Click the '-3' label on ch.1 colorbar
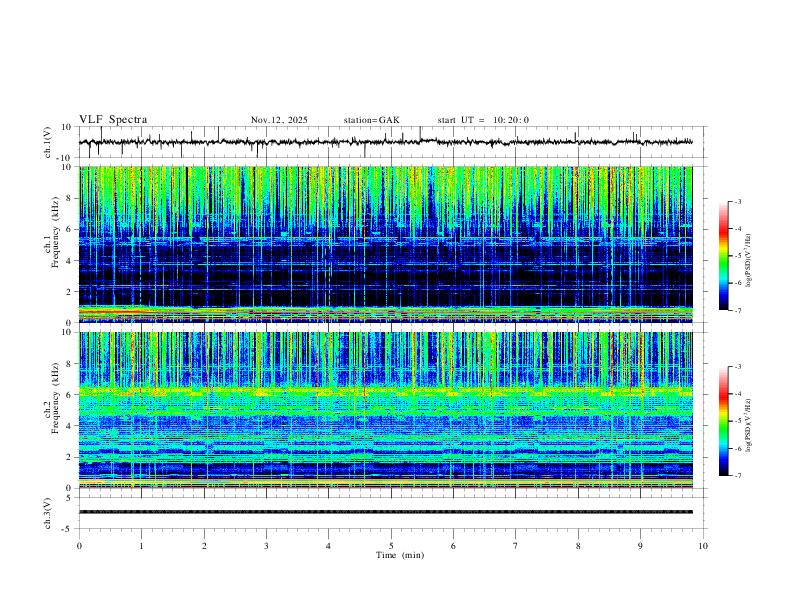Image resolution: width=792 pixels, height=612 pixels. point(737,201)
